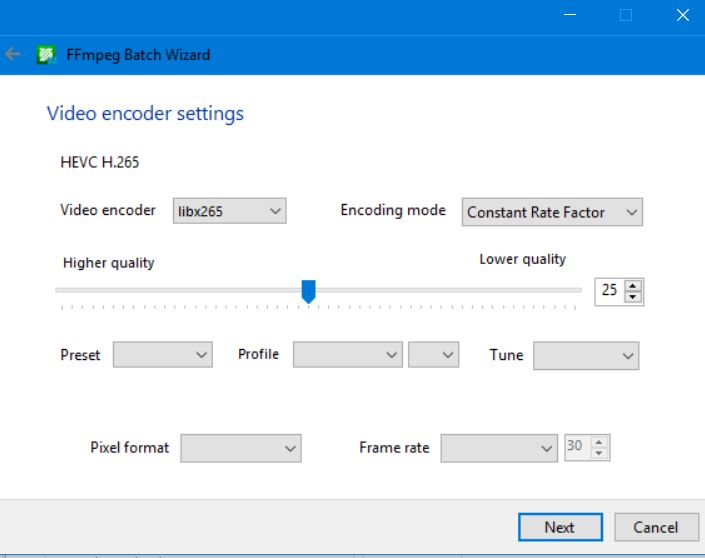705x558 pixels.
Task: Open the Tune dropdown
Action: click(585, 355)
